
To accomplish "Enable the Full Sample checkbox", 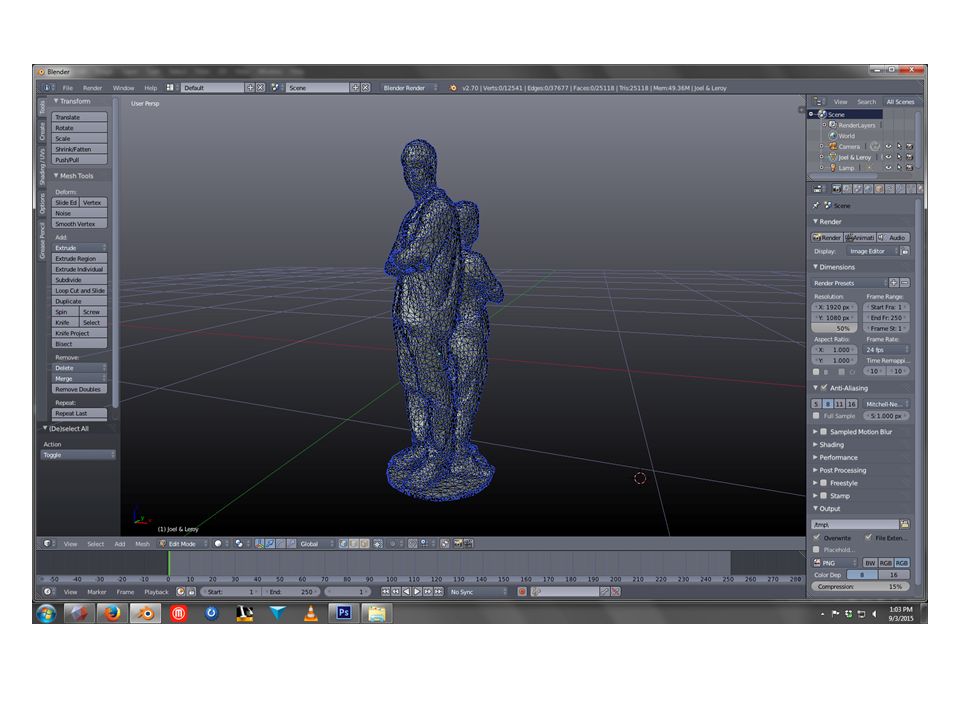I will pos(816,416).
